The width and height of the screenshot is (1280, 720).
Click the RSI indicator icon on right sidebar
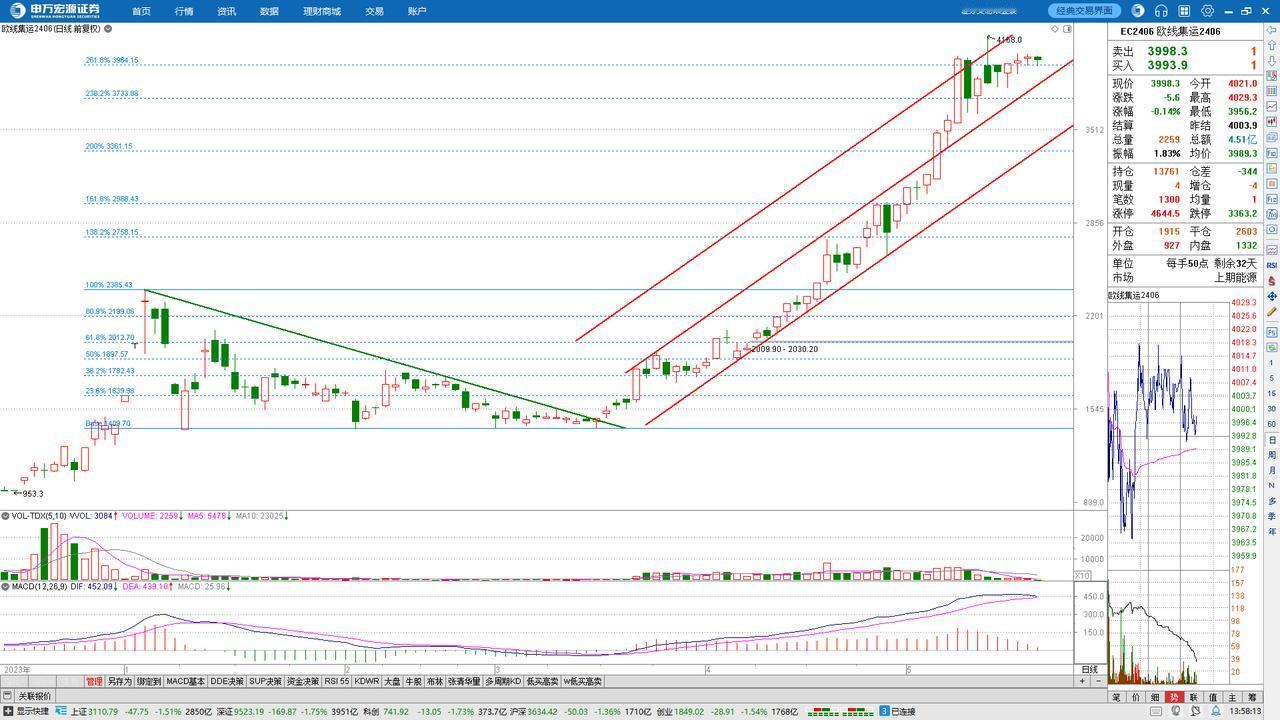click(x=1272, y=266)
